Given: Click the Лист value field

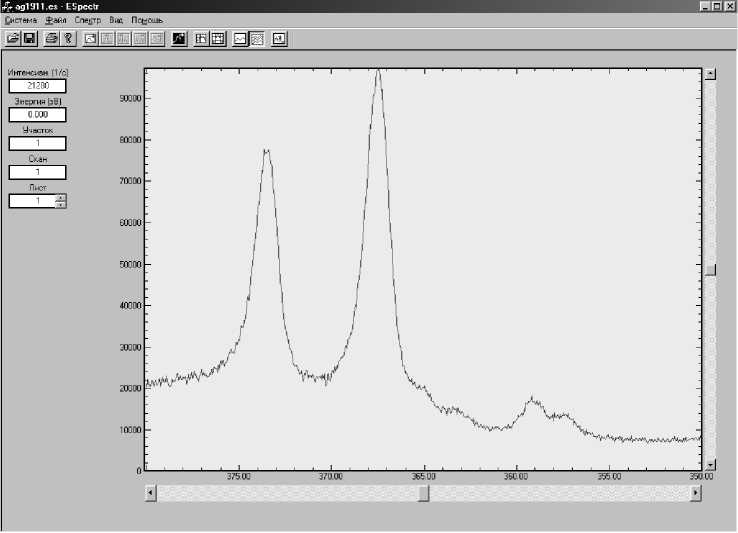Looking at the screenshot, I should click(32, 201).
